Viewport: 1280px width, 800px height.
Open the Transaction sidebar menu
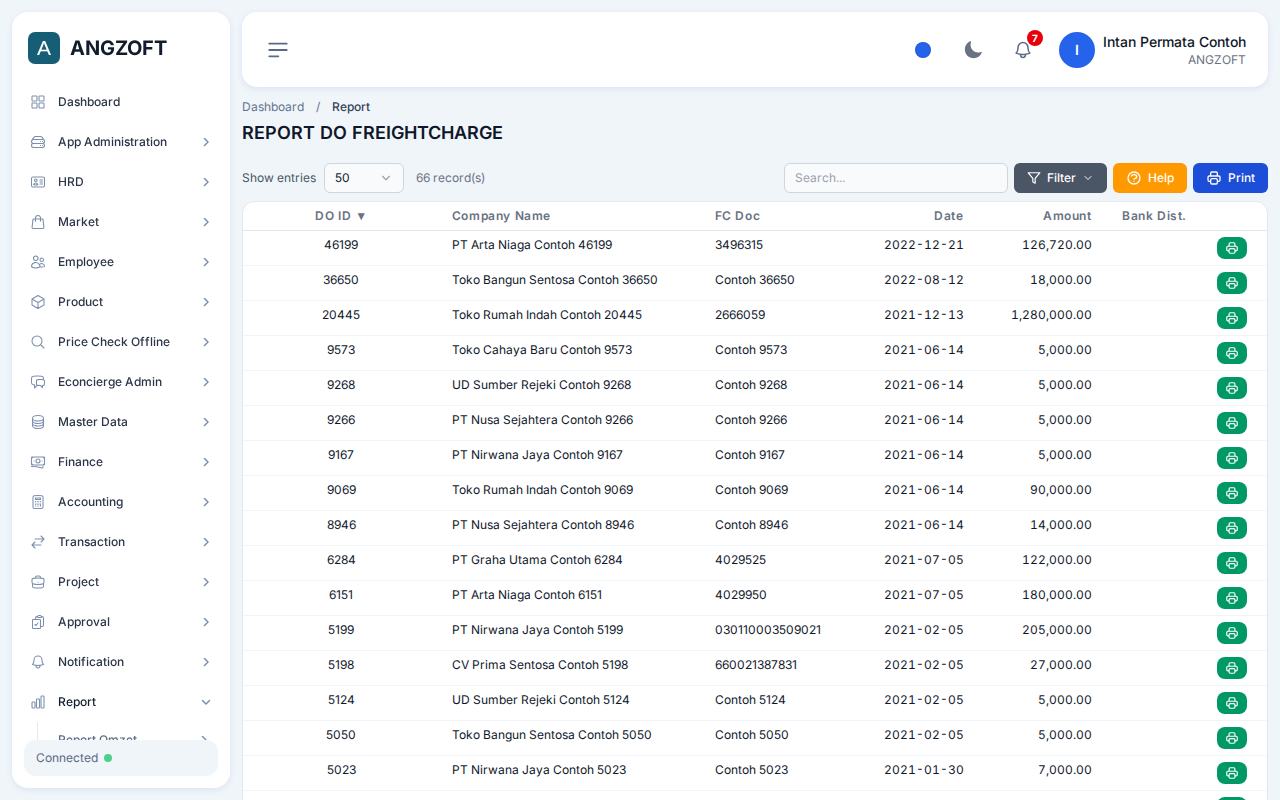pyautogui.click(x=121, y=542)
